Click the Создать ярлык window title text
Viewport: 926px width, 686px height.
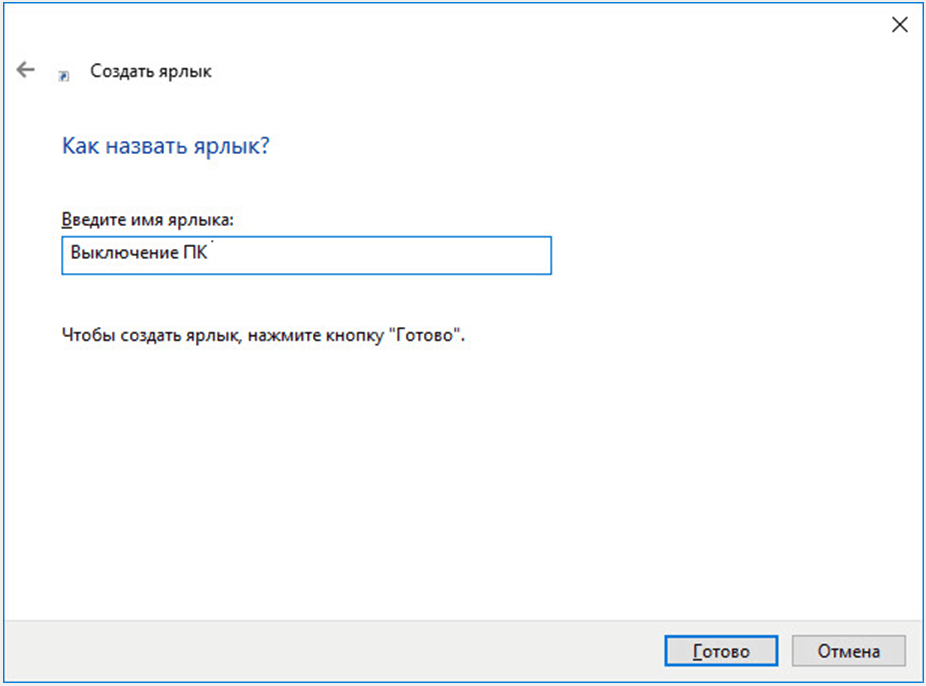click(151, 72)
